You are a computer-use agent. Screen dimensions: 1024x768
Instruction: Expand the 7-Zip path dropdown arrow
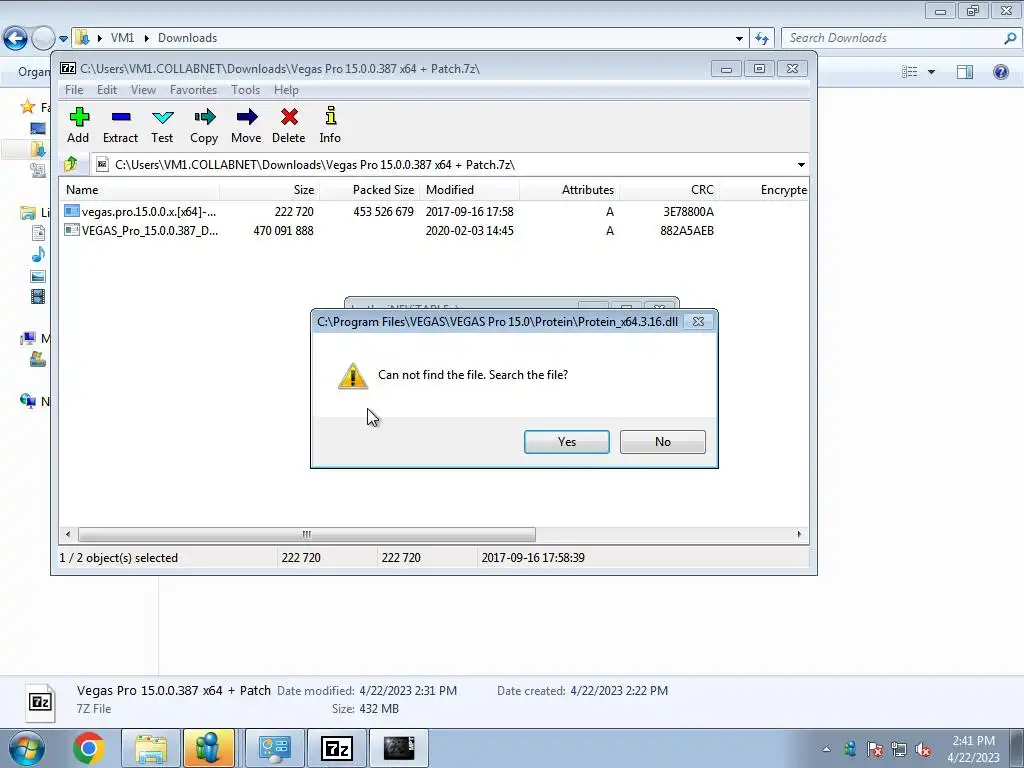coord(801,165)
